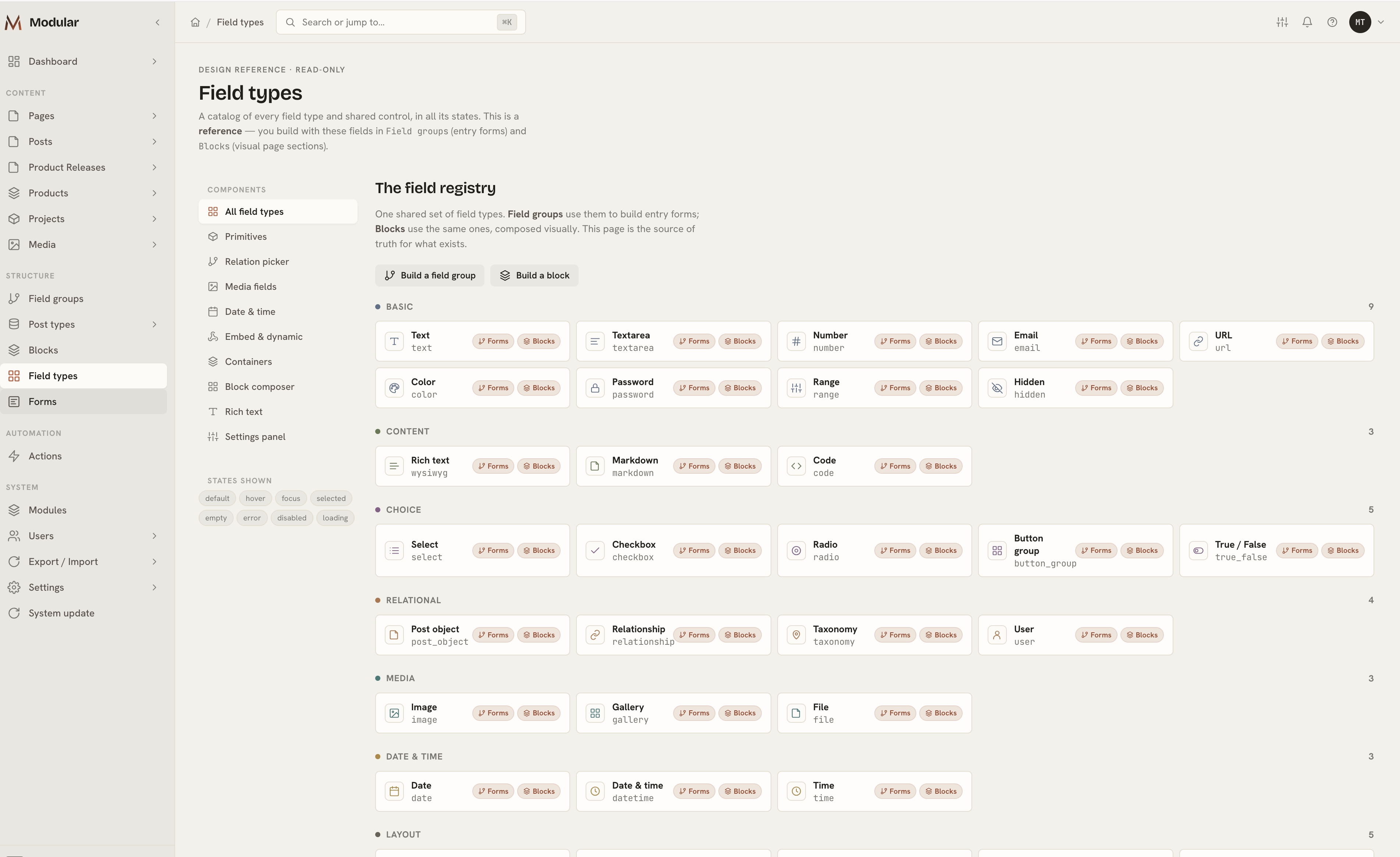Screen dimensions: 1400x857
Task: Click the Blocks tag on Checkbox card
Action: (740, 550)
